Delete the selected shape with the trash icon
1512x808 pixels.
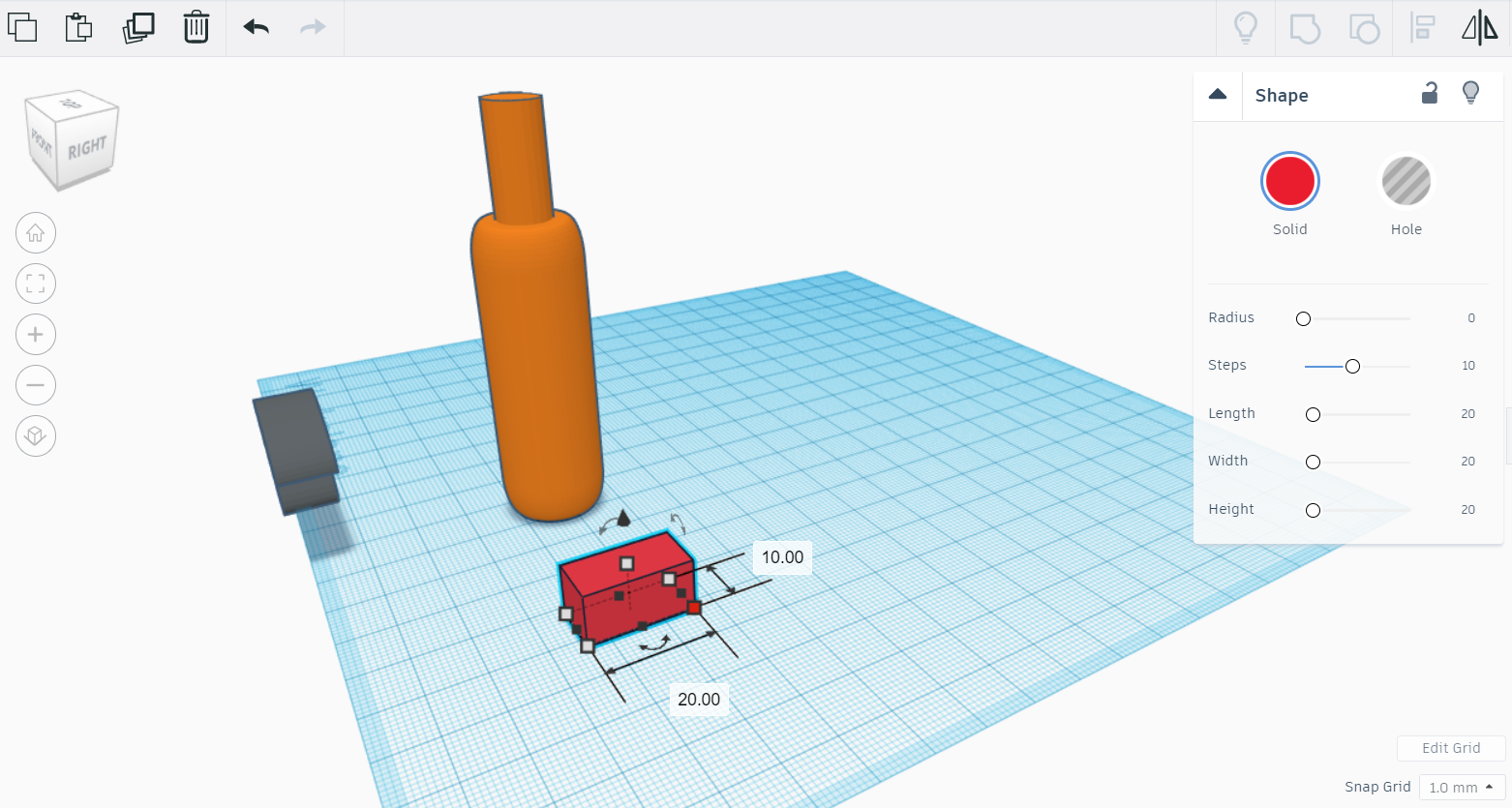point(197,27)
